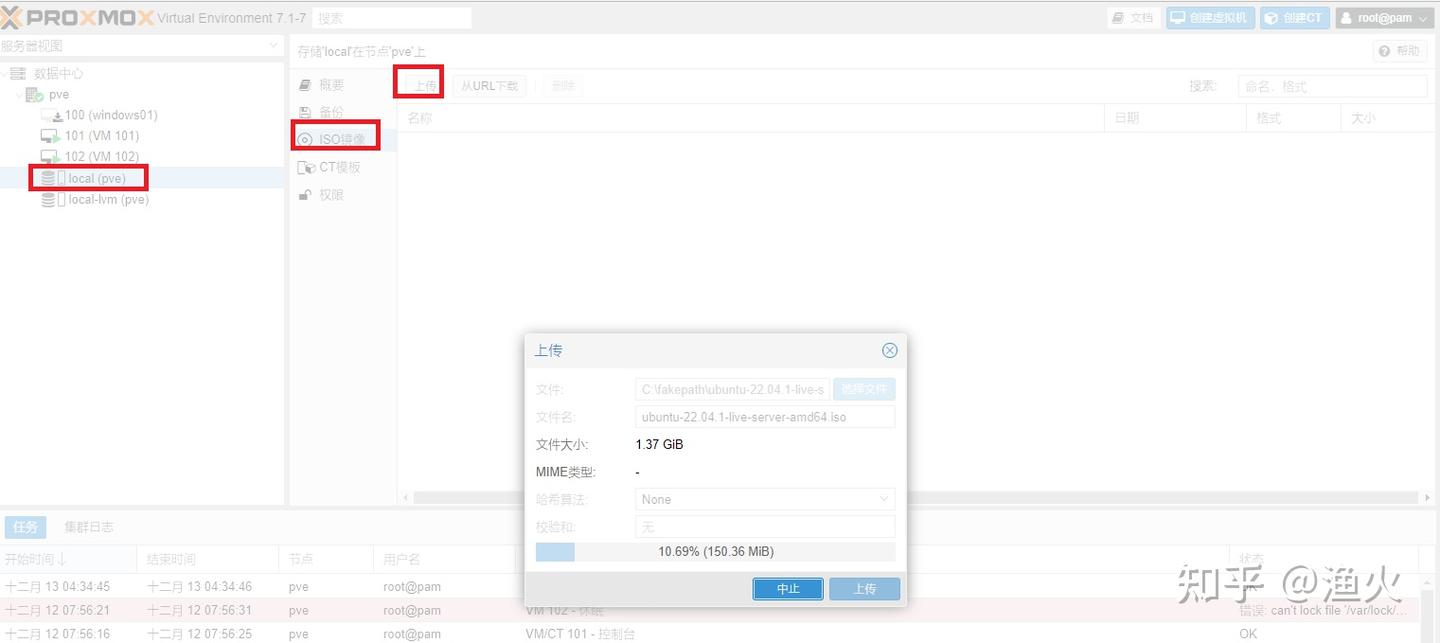Open the ISO镜像 disc icon section
The image size is (1440, 643).
pyautogui.click(x=306, y=139)
